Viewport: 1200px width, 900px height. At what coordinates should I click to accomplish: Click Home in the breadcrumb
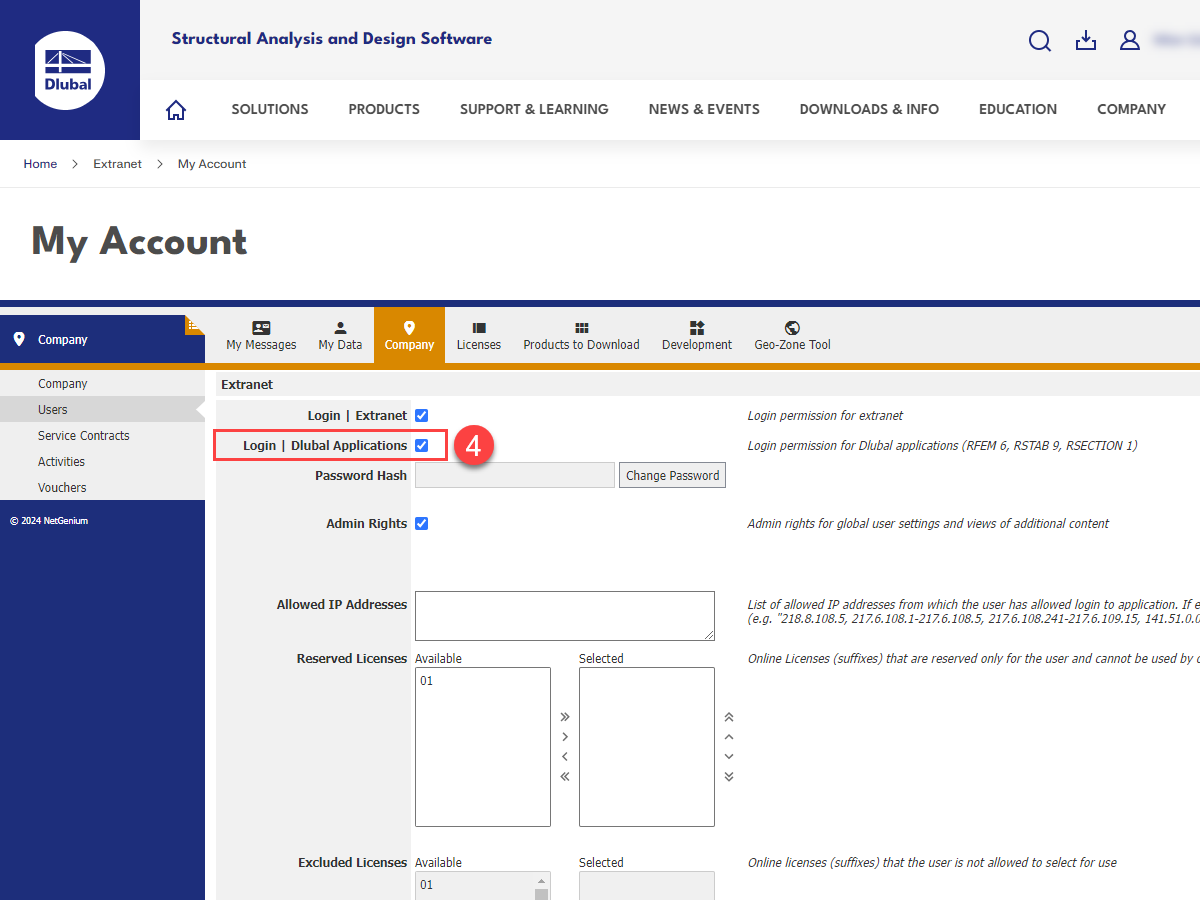tap(40, 164)
